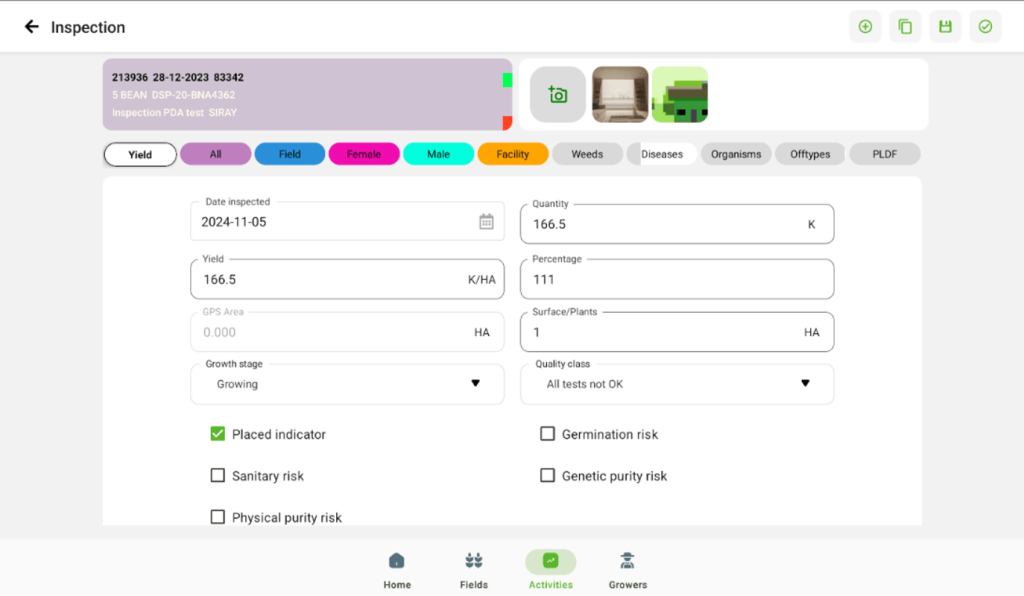This screenshot has width=1024, height=596.
Task: Click the green status square on header card
Action: click(507, 80)
